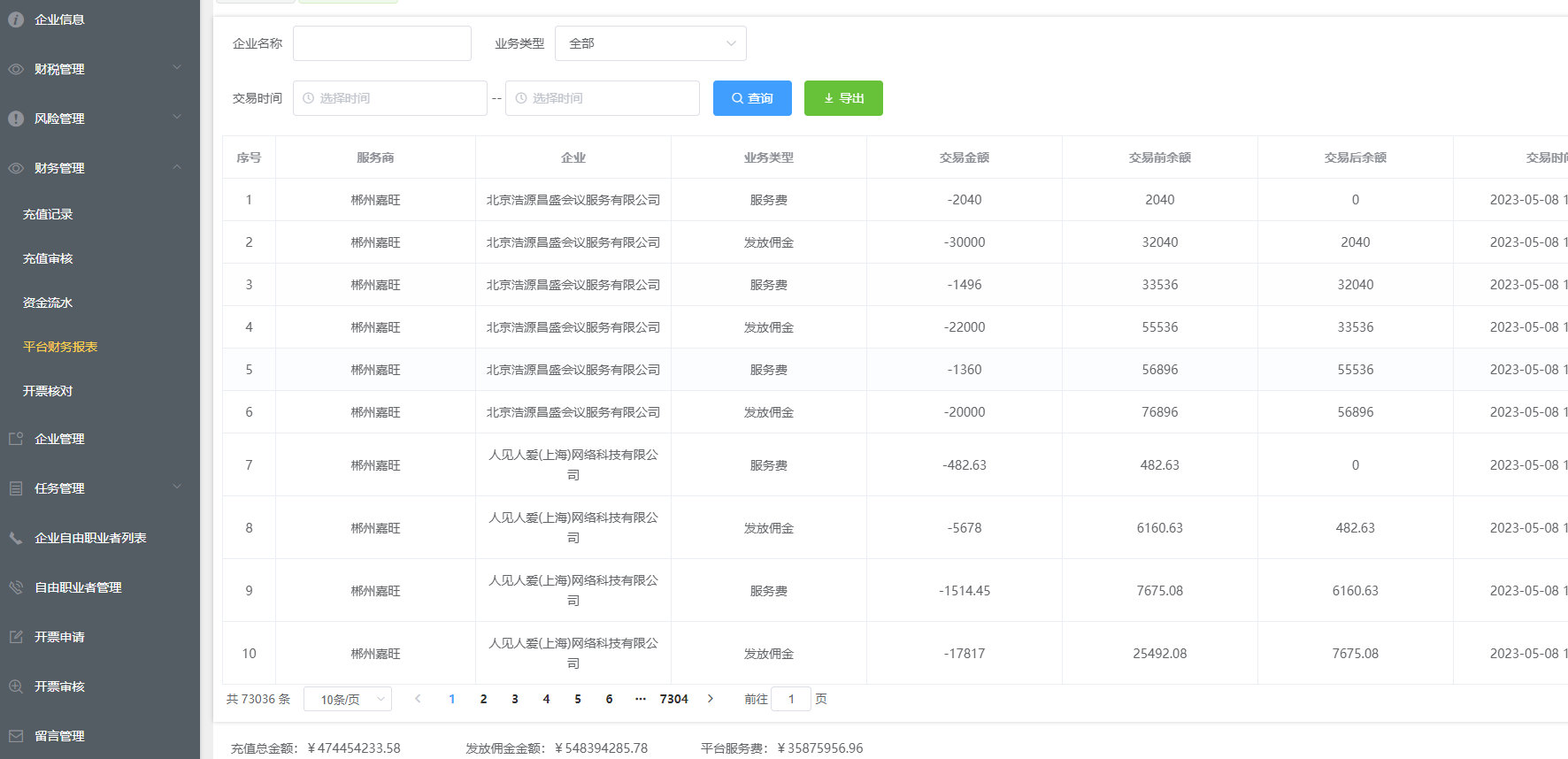This screenshot has width=1568, height=759.
Task: Open 充值记录 menu item
Action: (x=48, y=214)
